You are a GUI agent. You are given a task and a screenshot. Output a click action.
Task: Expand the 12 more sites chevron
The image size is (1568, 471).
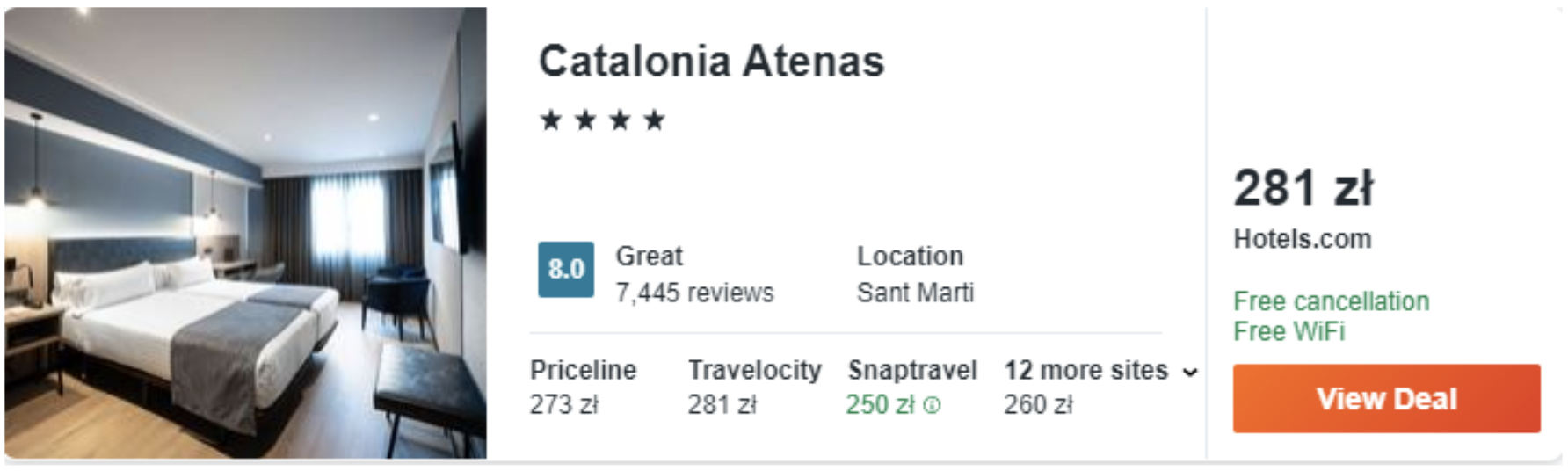[1190, 373]
